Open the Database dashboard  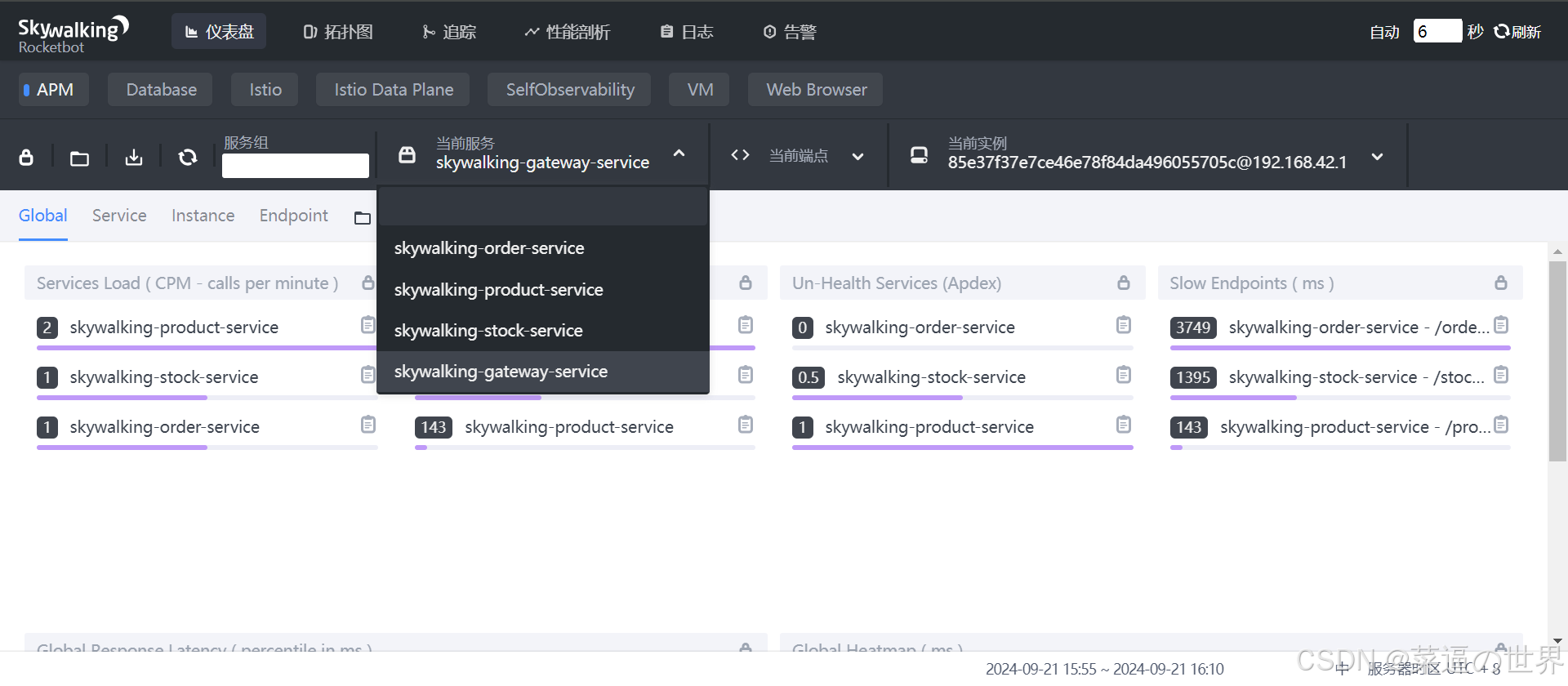pyautogui.click(x=161, y=90)
